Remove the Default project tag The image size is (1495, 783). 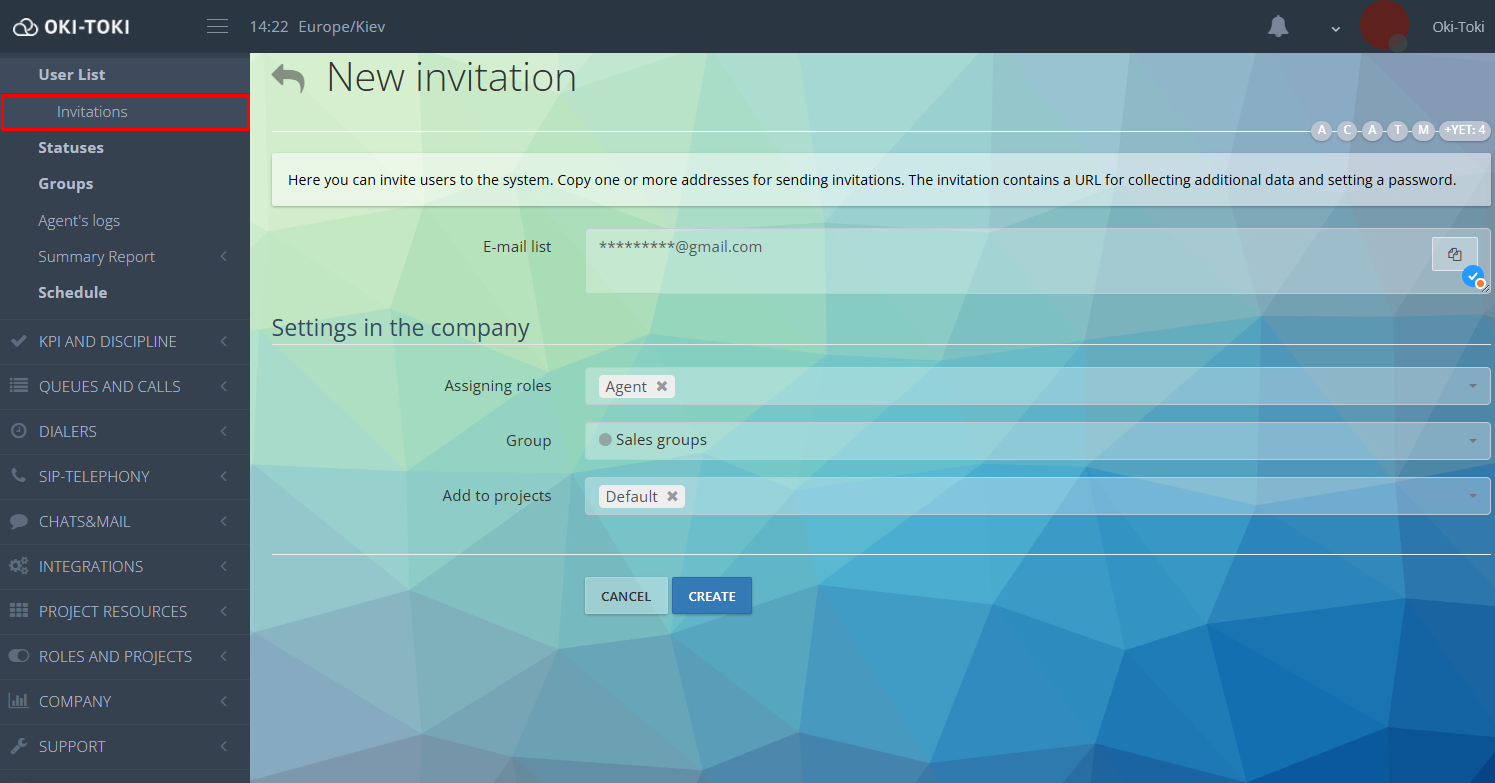pyautogui.click(x=673, y=496)
